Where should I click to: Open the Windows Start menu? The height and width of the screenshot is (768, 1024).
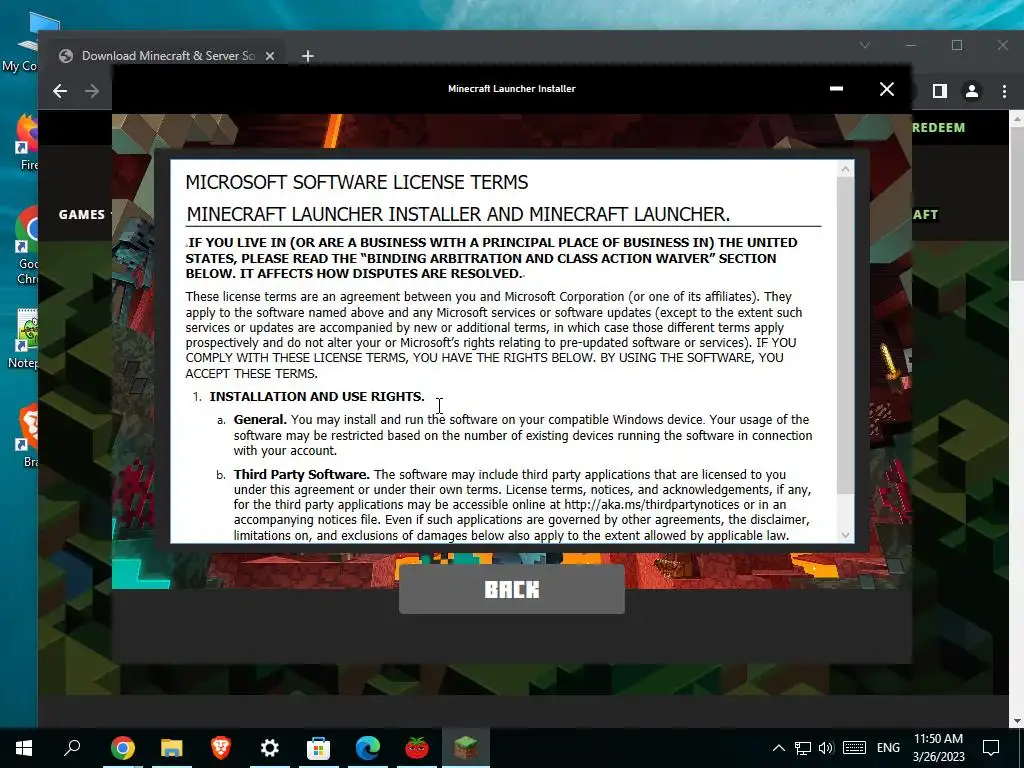coord(24,748)
